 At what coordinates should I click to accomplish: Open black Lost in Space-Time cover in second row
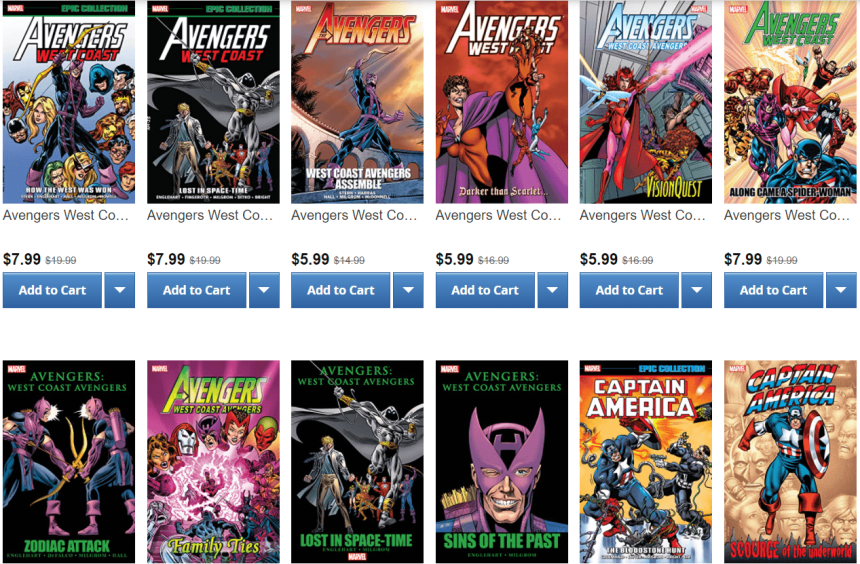pos(357,461)
